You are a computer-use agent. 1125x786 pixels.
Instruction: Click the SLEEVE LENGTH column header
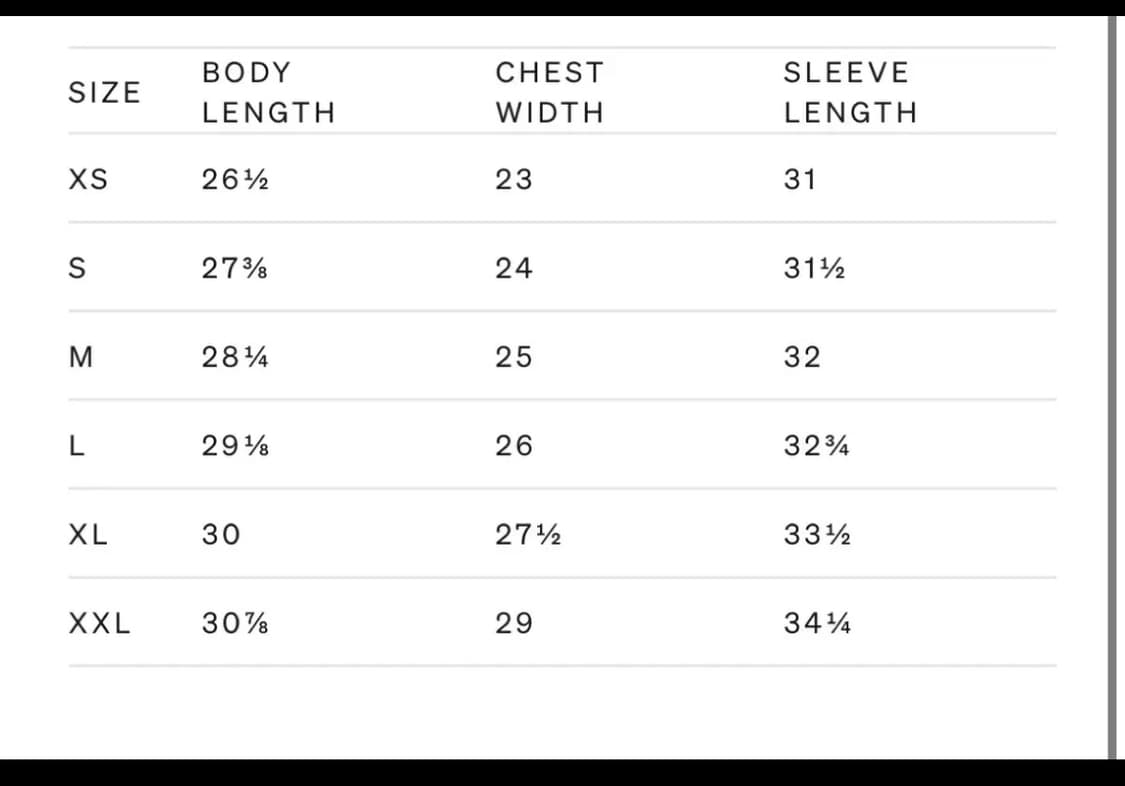coord(850,92)
